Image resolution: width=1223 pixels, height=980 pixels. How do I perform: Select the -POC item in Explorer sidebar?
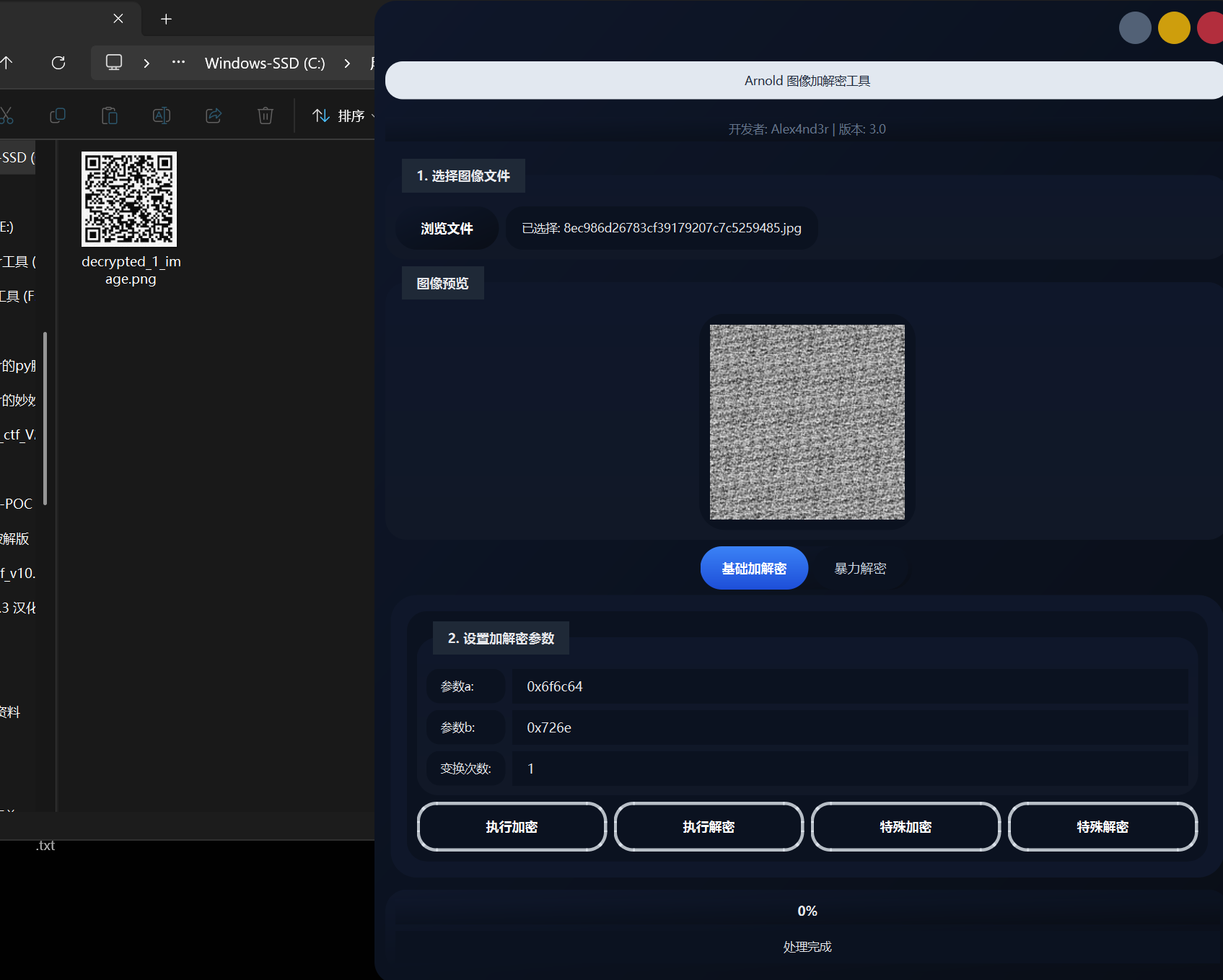pos(17,504)
